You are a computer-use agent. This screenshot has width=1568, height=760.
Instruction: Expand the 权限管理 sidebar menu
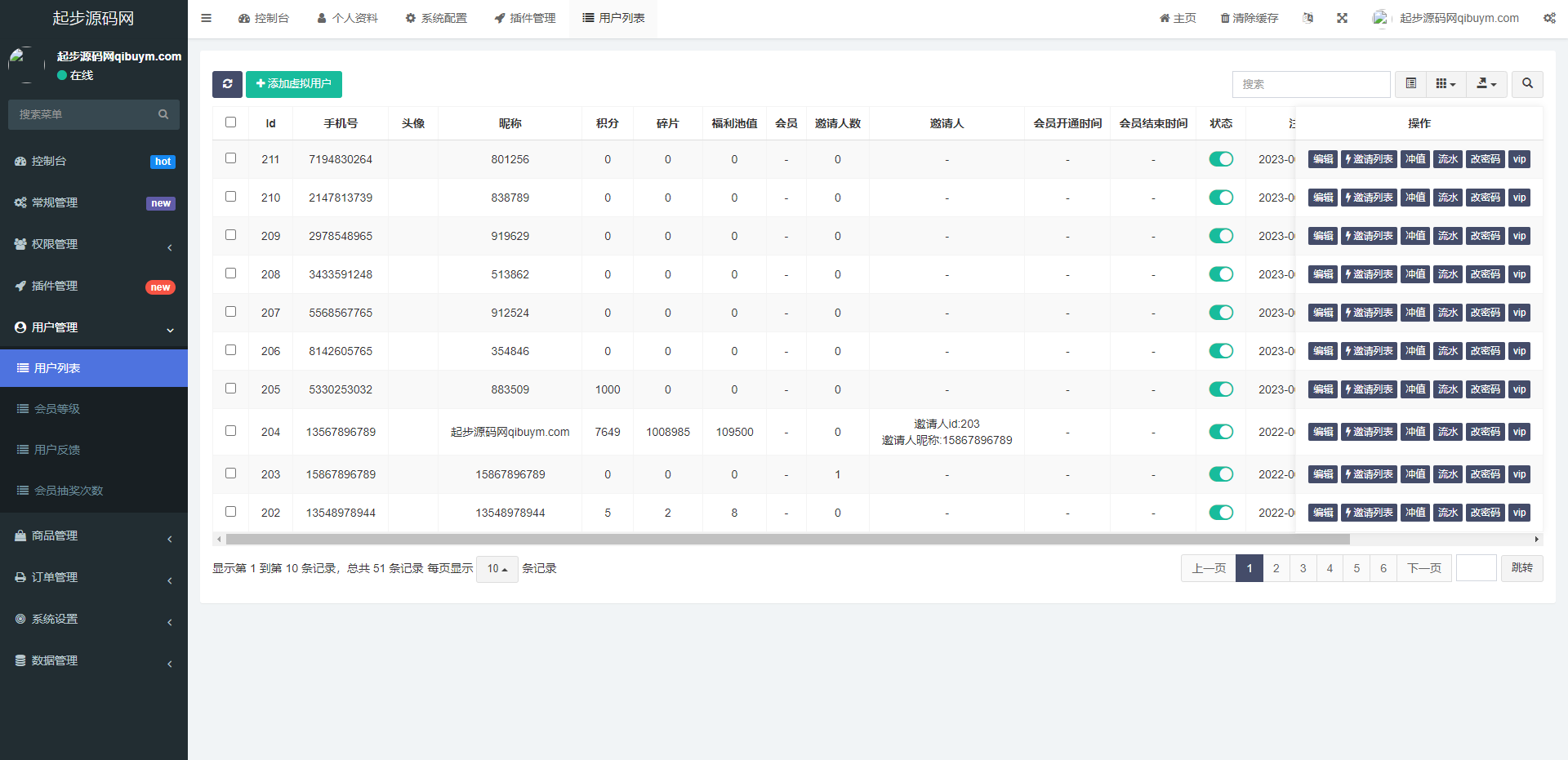(94, 245)
